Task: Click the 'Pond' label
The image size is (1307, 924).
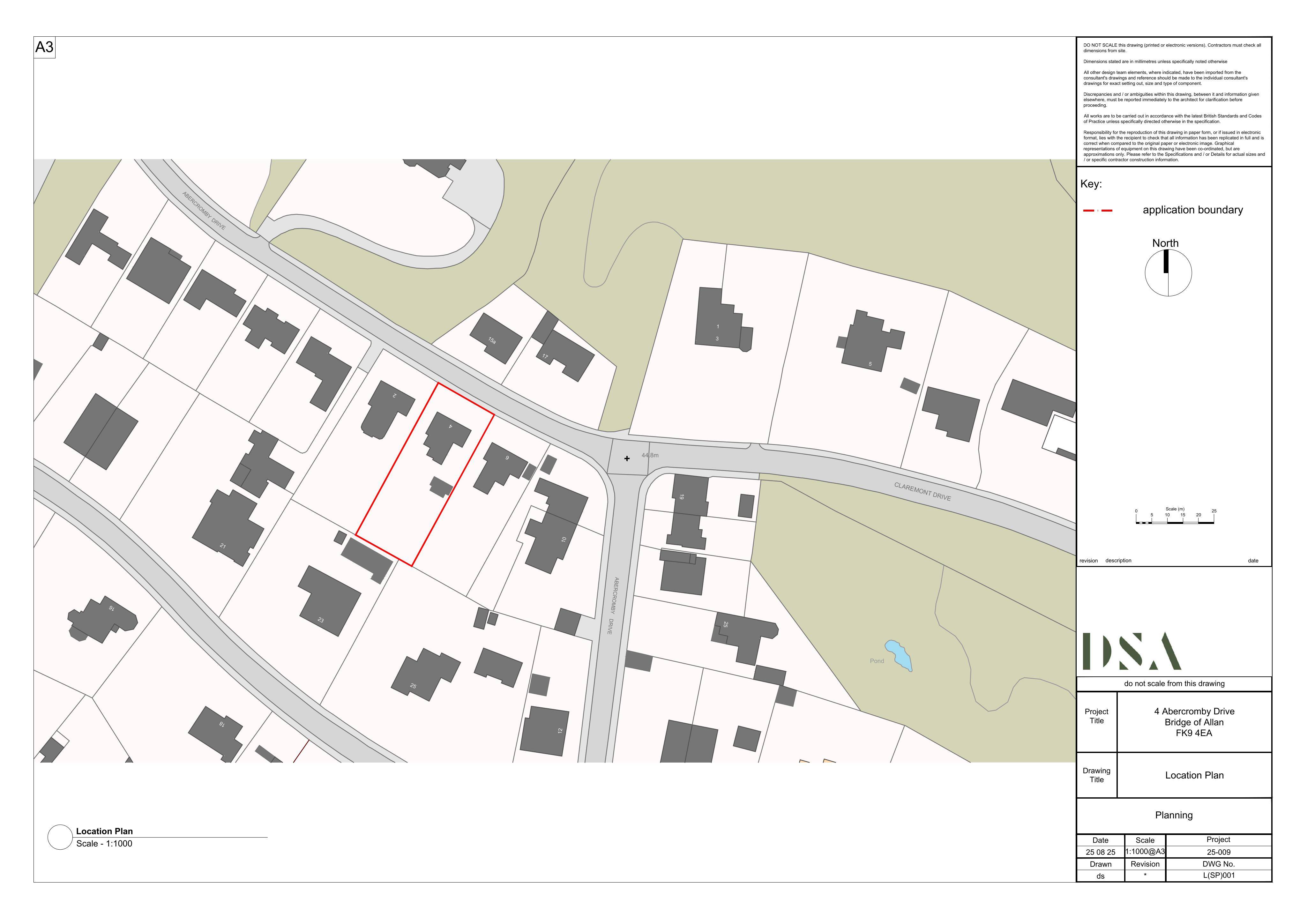Action: click(877, 661)
